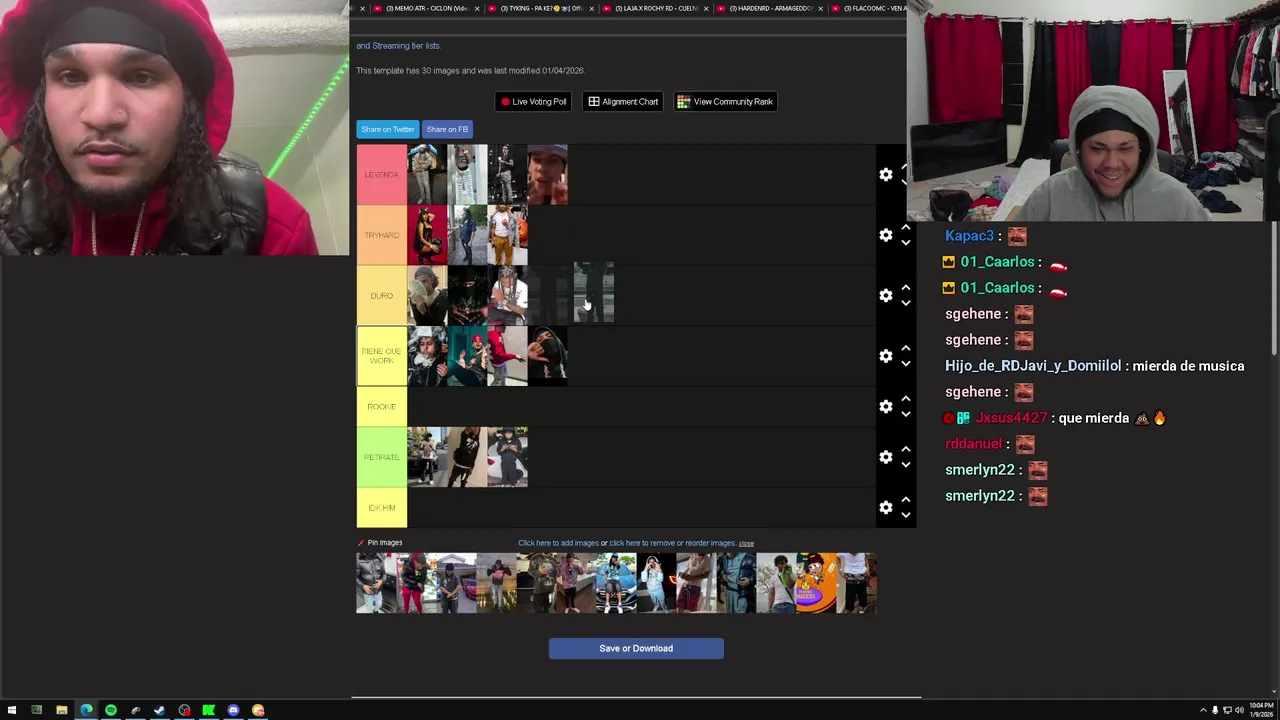Open settings gear for IDK HIM tier

point(886,508)
